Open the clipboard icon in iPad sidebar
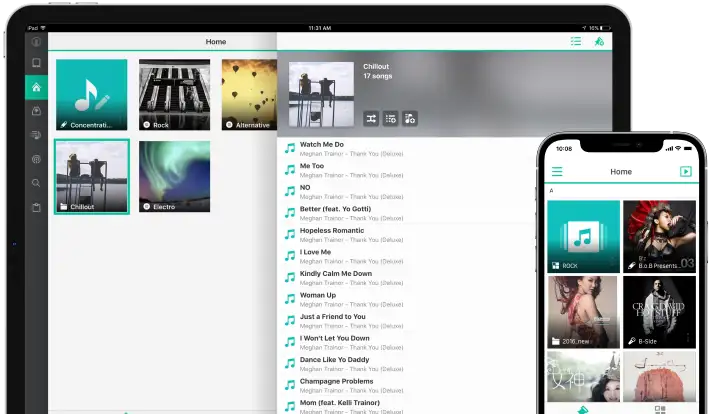Image resolution: width=711 pixels, height=414 pixels. 36,208
